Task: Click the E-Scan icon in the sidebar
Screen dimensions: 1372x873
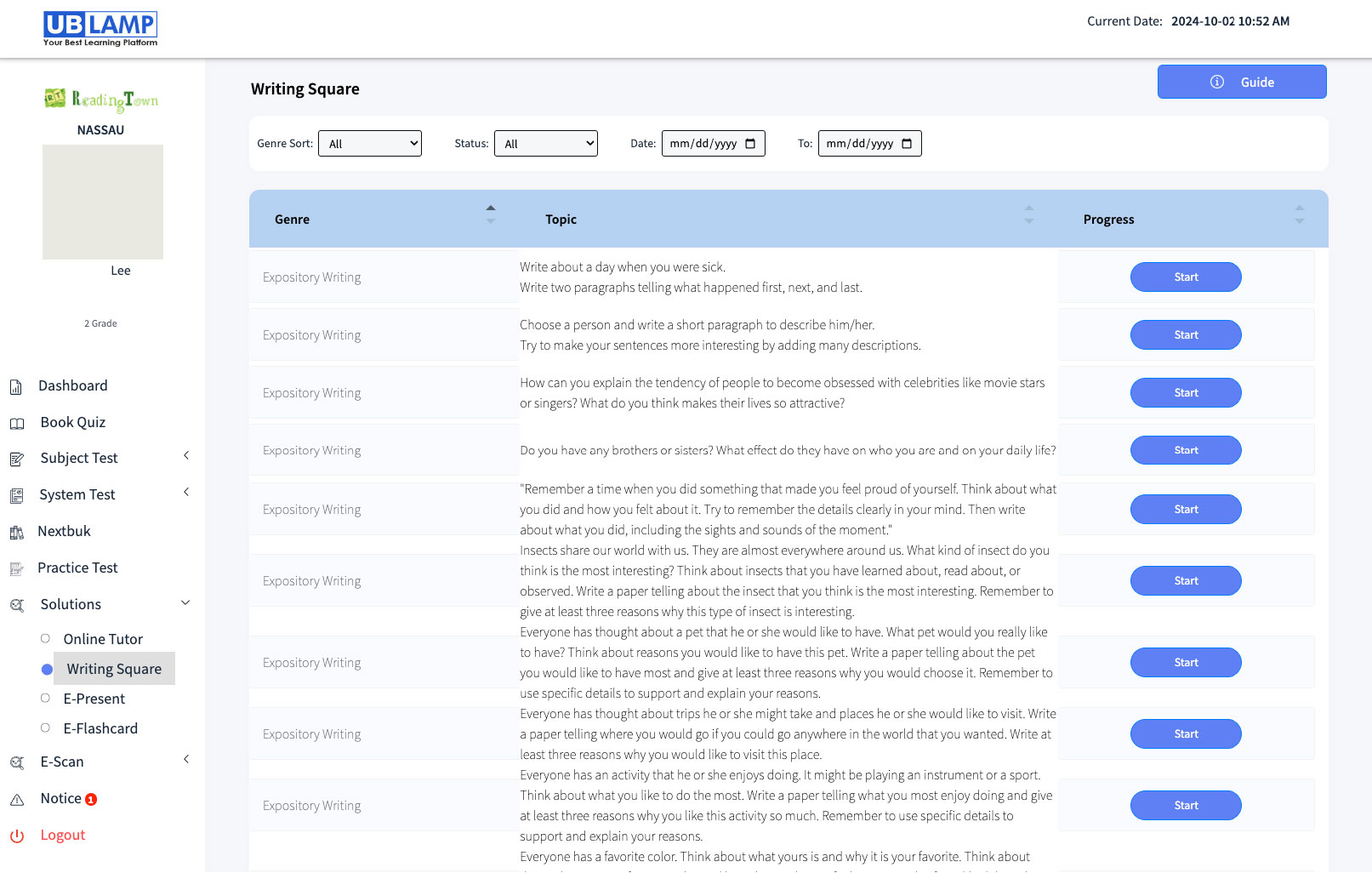Action: pyautogui.click(x=17, y=763)
